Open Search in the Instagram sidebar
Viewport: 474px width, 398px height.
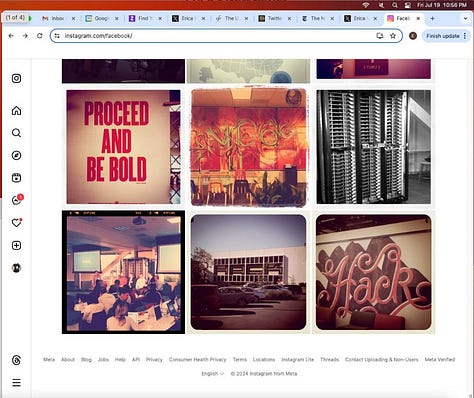[x=16, y=133]
